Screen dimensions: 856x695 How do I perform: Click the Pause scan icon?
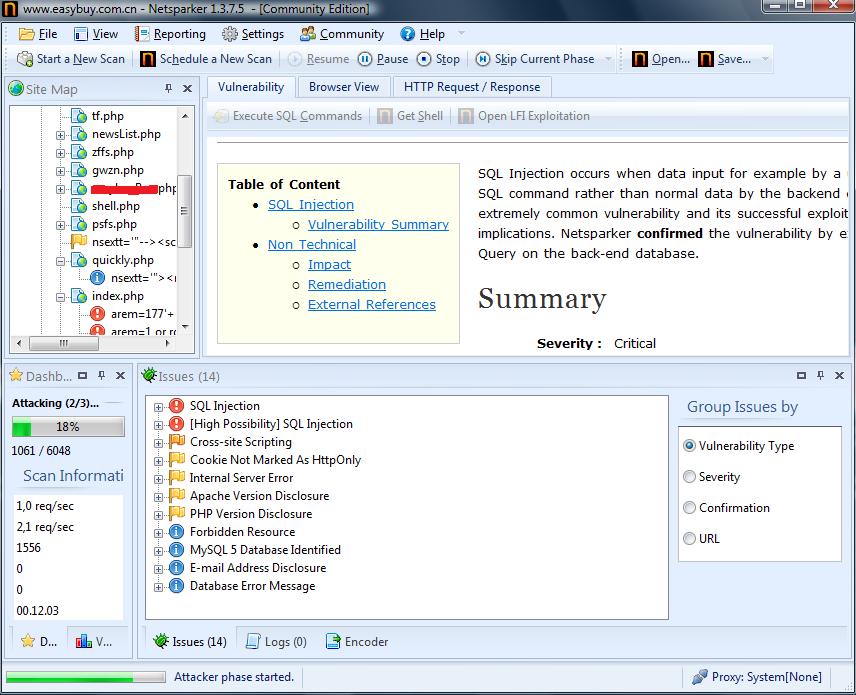(x=365, y=59)
